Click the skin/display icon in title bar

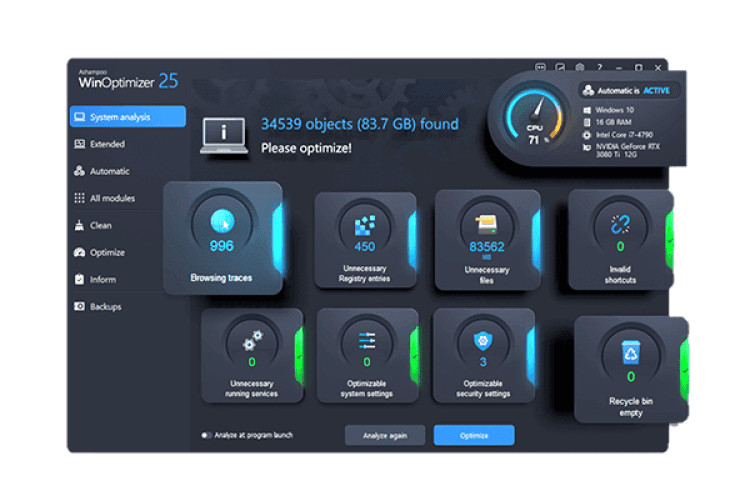pos(560,67)
